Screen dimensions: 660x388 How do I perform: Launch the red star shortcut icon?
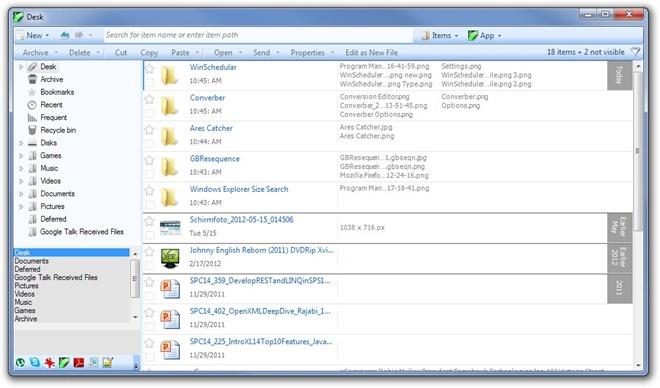[x=50, y=362]
